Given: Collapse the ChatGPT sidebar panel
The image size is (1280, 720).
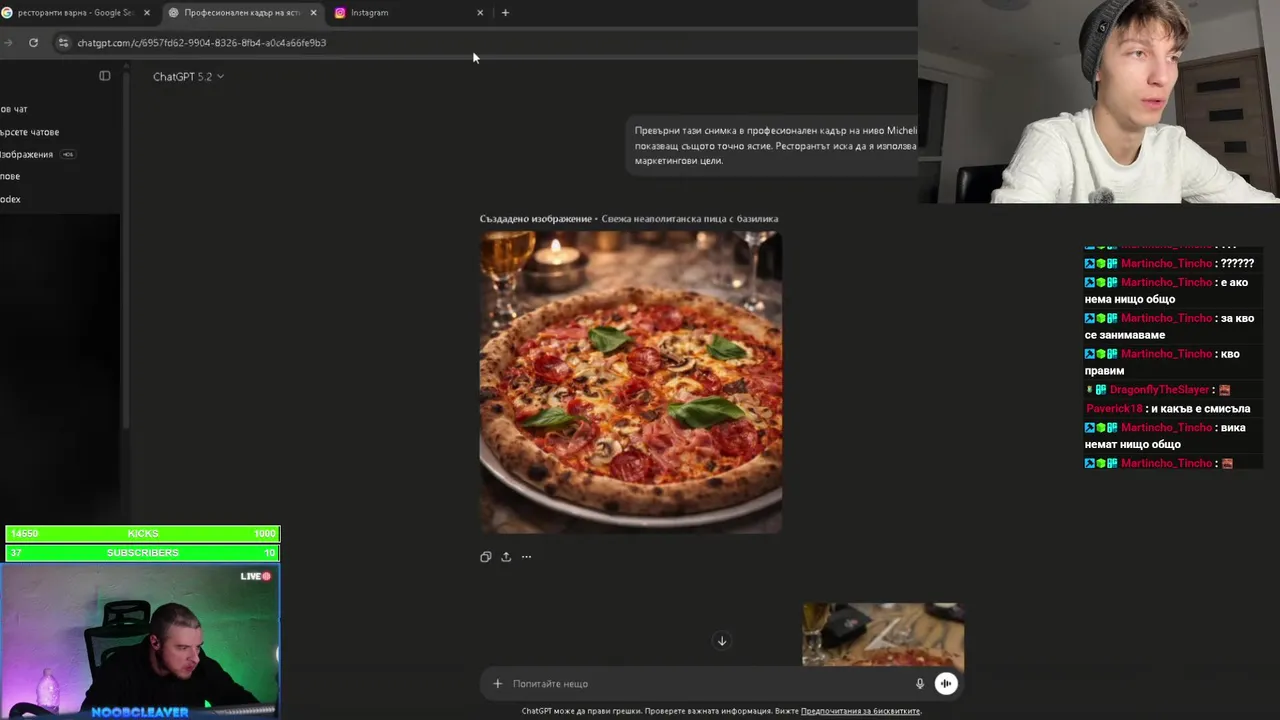Looking at the screenshot, I should coord(105,76).
